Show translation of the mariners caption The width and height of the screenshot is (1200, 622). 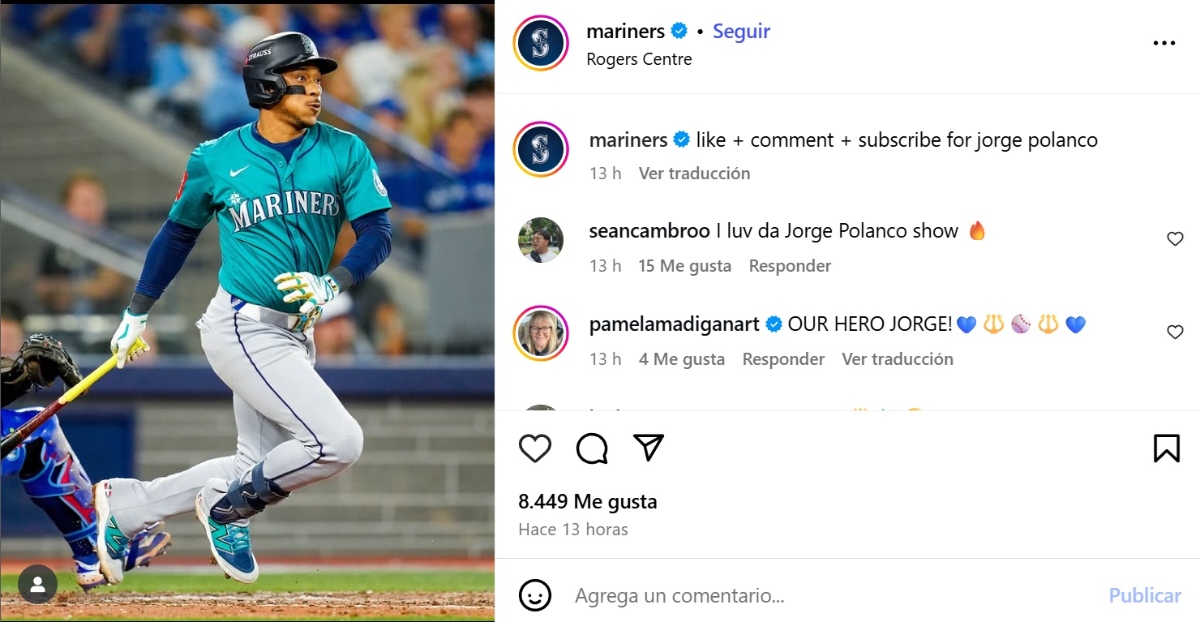pyautogui.click(x=694, y=173)
